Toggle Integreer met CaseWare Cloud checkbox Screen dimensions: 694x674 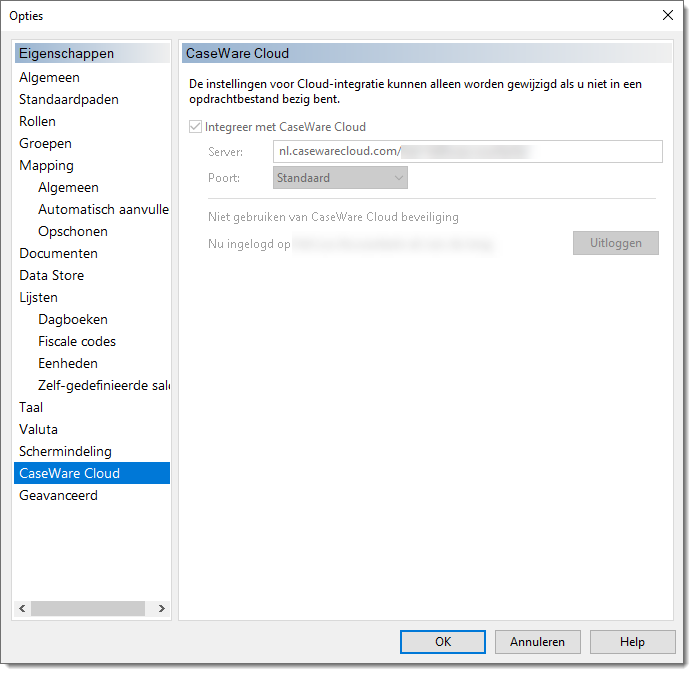tap(195, 127)
